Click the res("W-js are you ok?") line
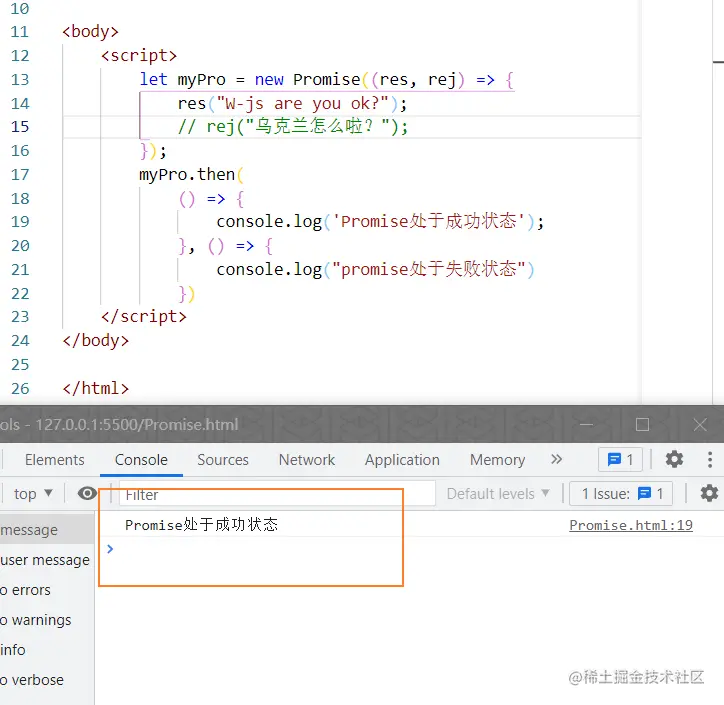The height and width of the screenshot is (705, 724). pos(292,103)
